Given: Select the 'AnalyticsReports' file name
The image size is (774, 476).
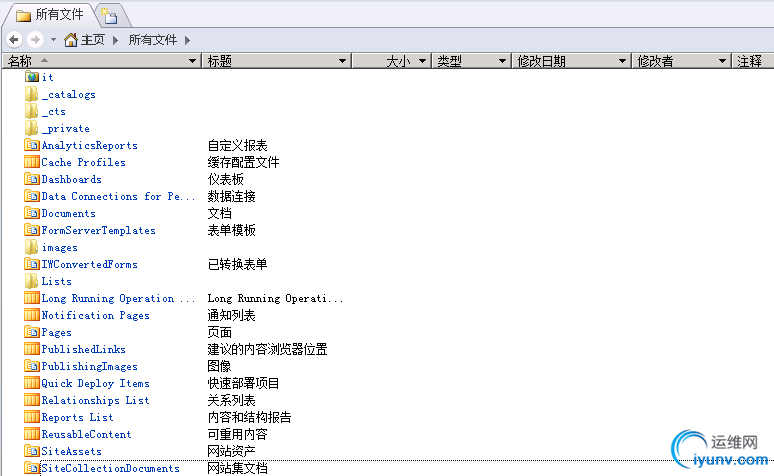Looking at the screenshot, I should pos(89,145).
